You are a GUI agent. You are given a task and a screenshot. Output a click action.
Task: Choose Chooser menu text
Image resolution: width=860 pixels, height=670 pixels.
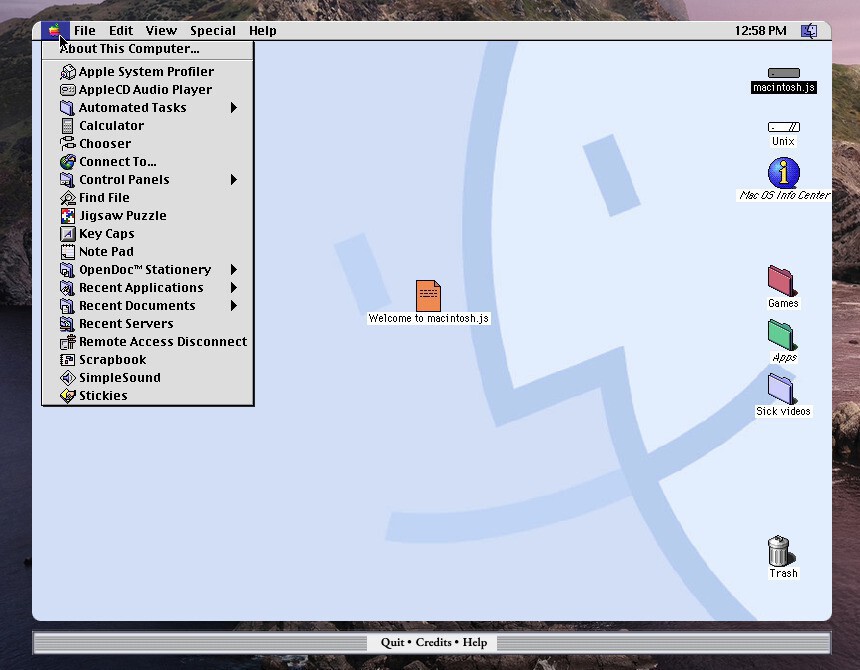coord(105,144)
